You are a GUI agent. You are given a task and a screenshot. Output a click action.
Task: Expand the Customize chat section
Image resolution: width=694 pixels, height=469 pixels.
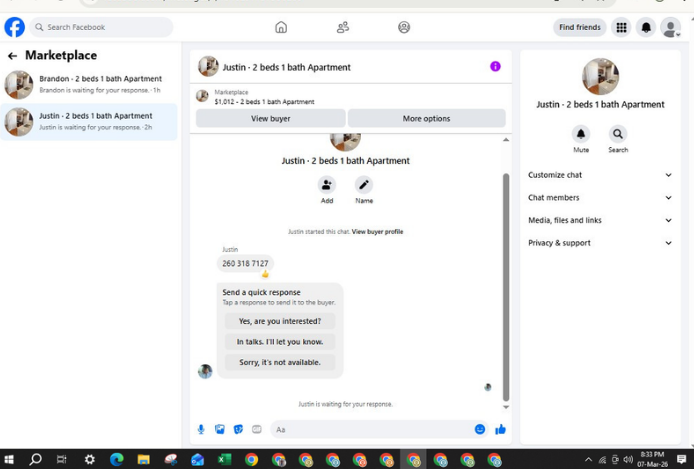600,175
